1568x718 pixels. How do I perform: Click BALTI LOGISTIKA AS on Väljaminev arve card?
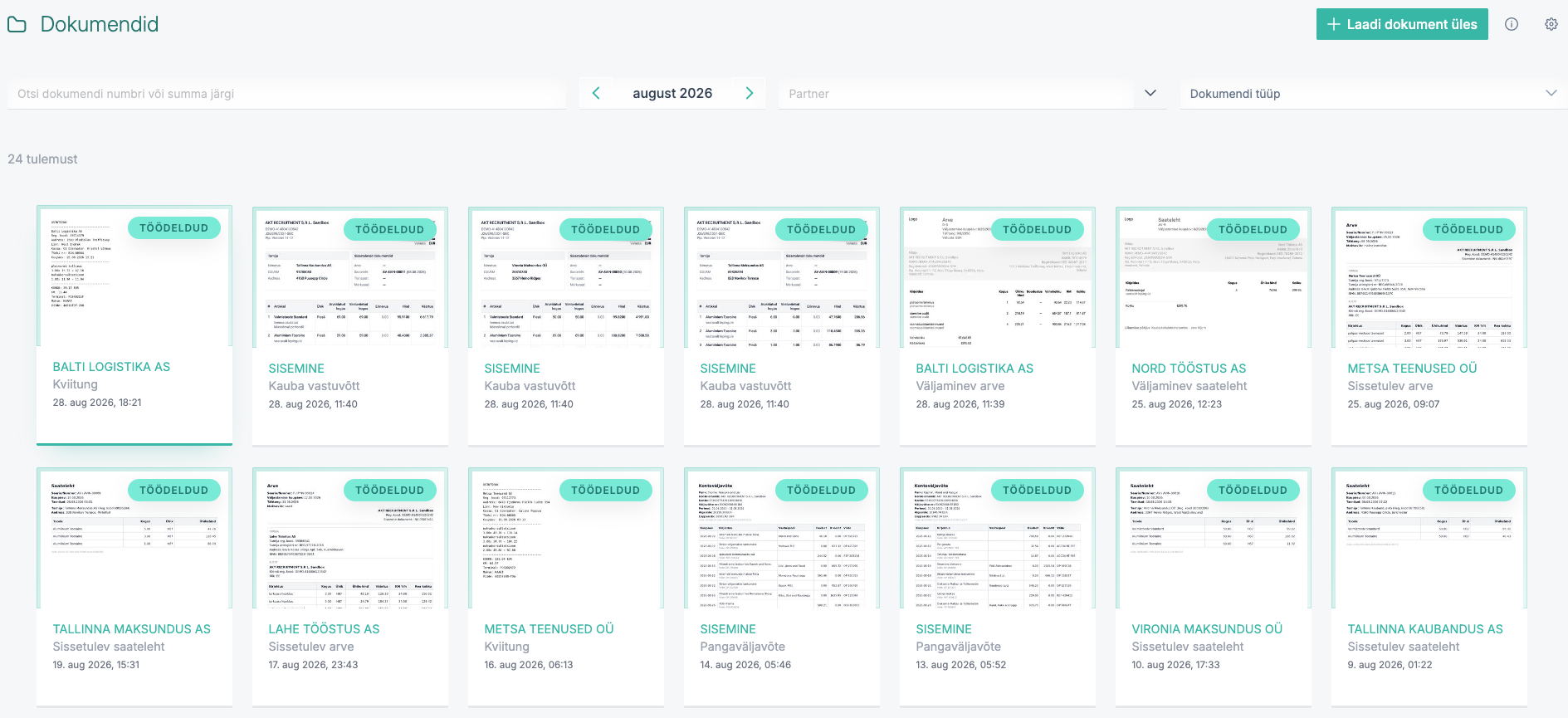(x=975, y=369)
